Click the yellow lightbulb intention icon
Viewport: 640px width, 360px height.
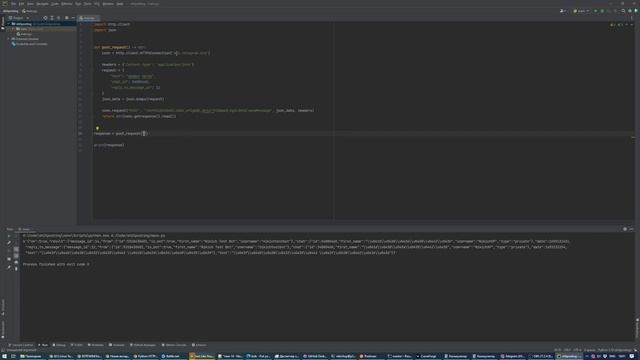(97, 128)
